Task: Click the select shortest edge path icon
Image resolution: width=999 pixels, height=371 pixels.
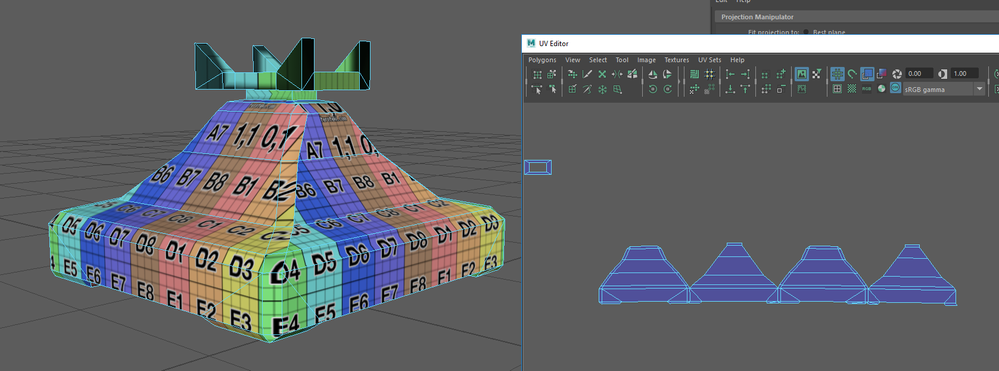Action: click(x=537, y=89)
